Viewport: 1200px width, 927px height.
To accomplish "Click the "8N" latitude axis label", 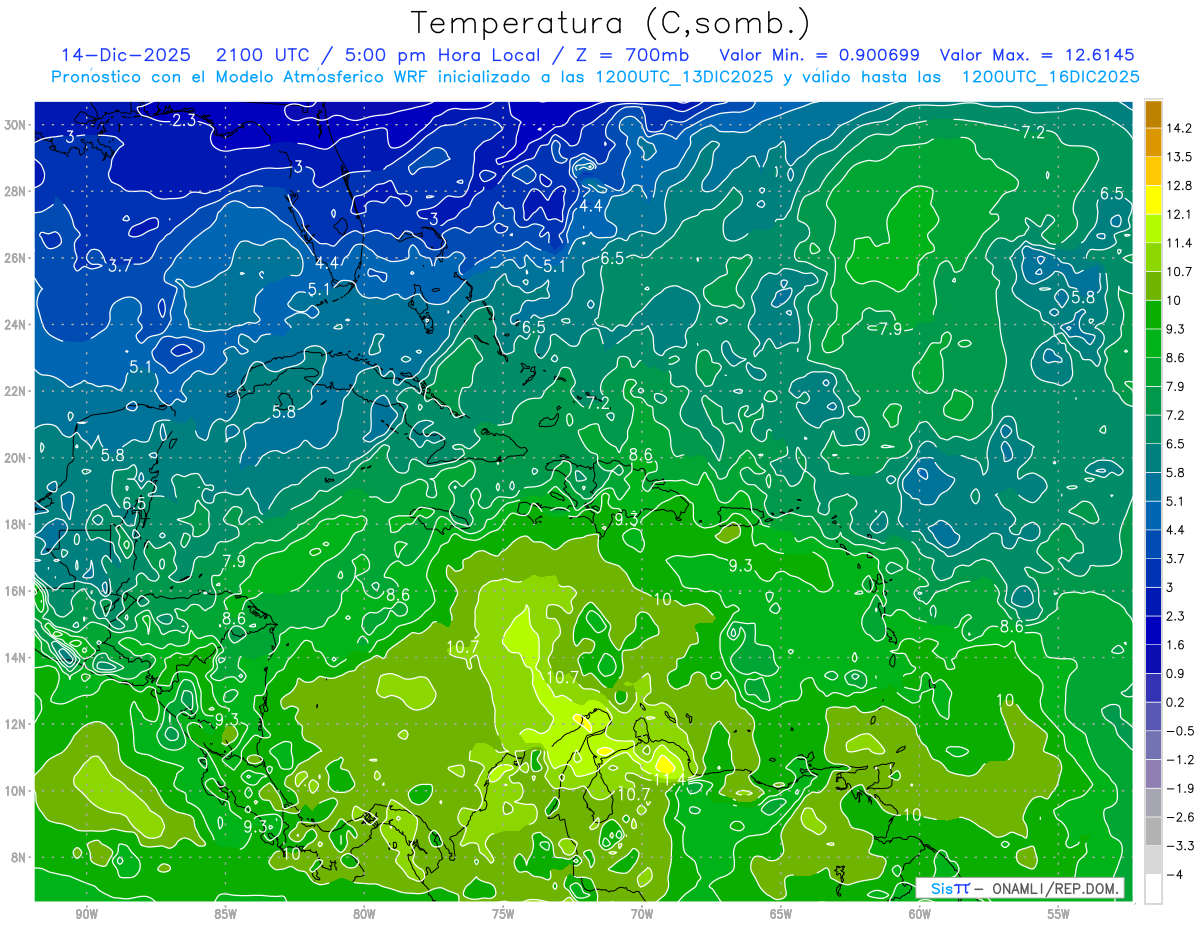I will pos(20,858).
